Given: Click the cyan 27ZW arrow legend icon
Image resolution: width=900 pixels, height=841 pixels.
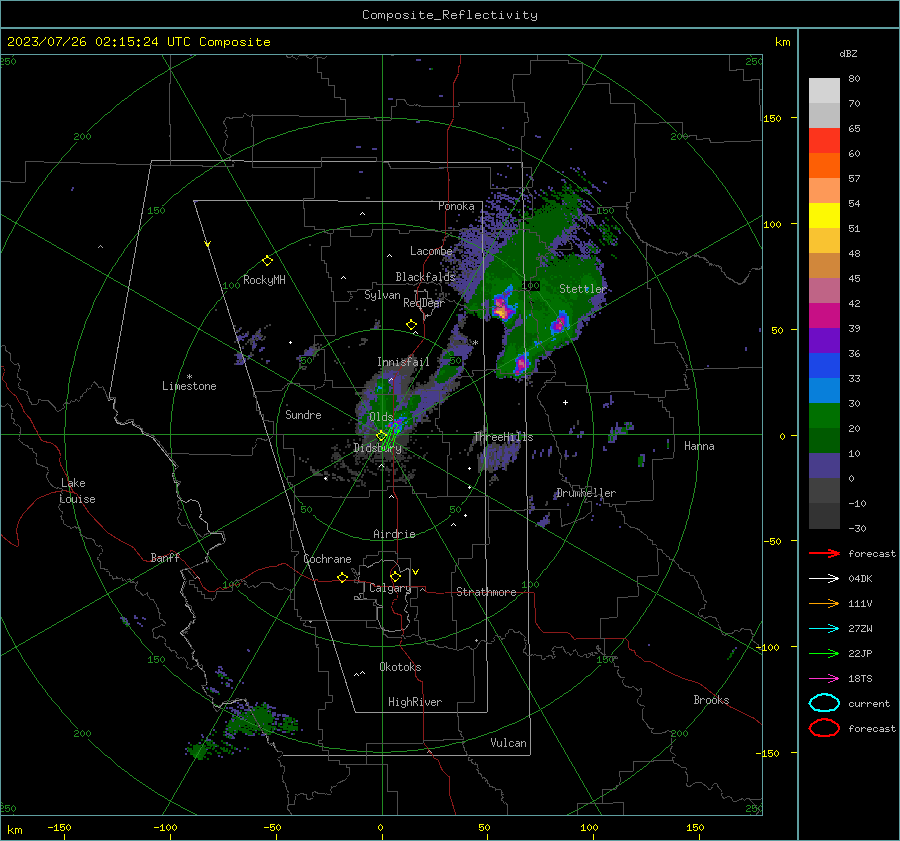Looking at the screenshot, I should [824, 629].
